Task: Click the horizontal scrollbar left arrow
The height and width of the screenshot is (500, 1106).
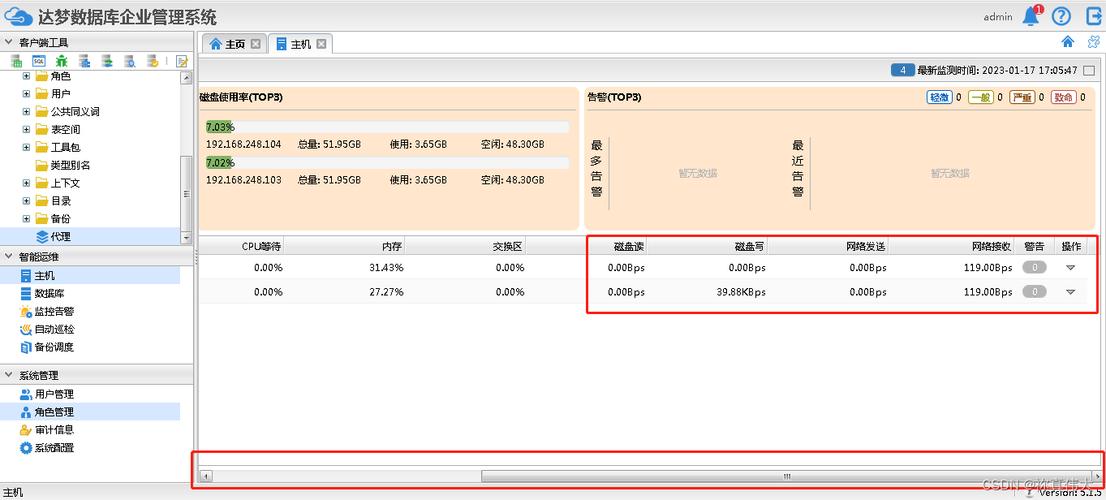Action: (206, 476)
